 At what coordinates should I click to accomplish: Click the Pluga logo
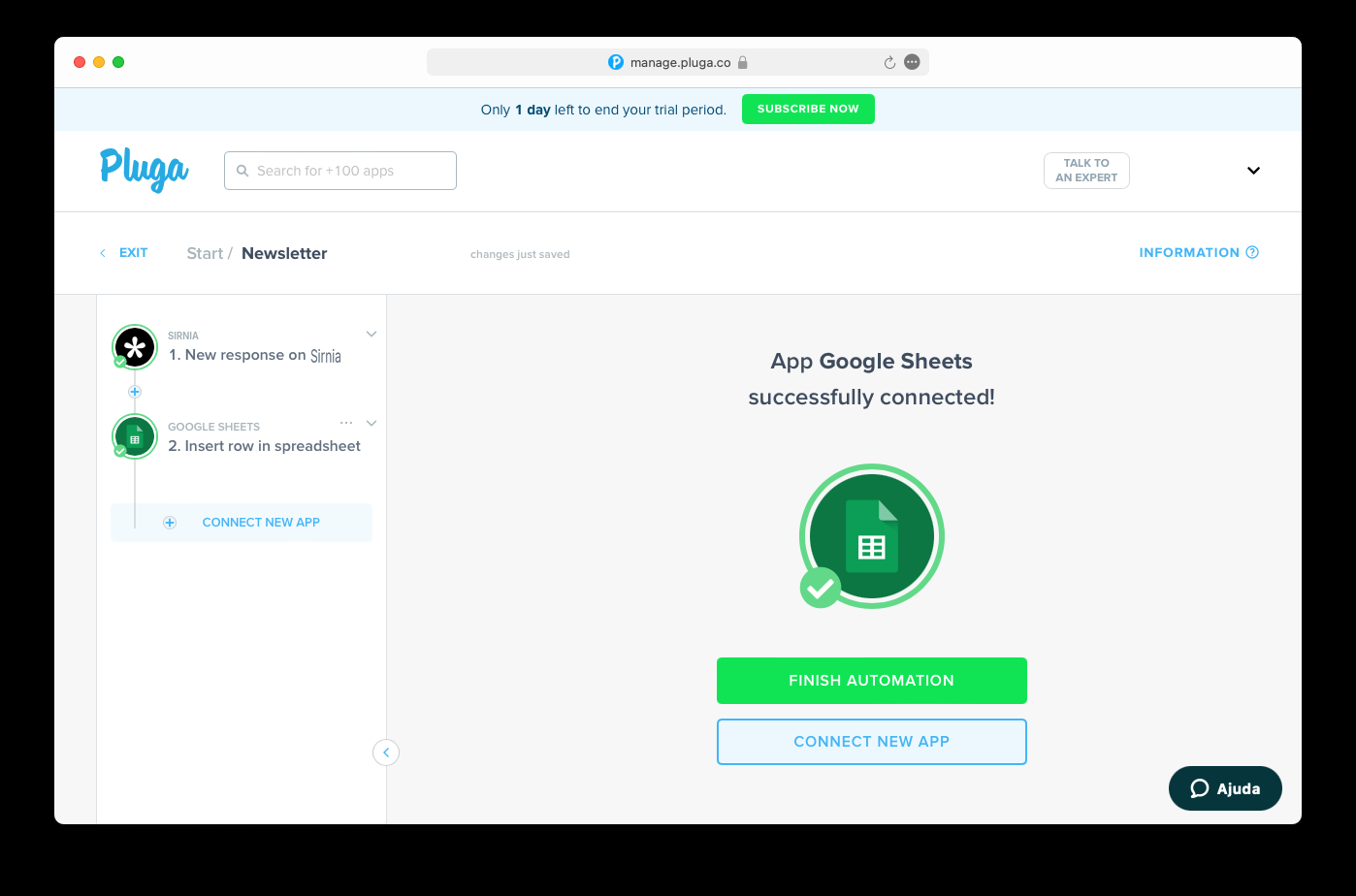[x=145, y=170]
